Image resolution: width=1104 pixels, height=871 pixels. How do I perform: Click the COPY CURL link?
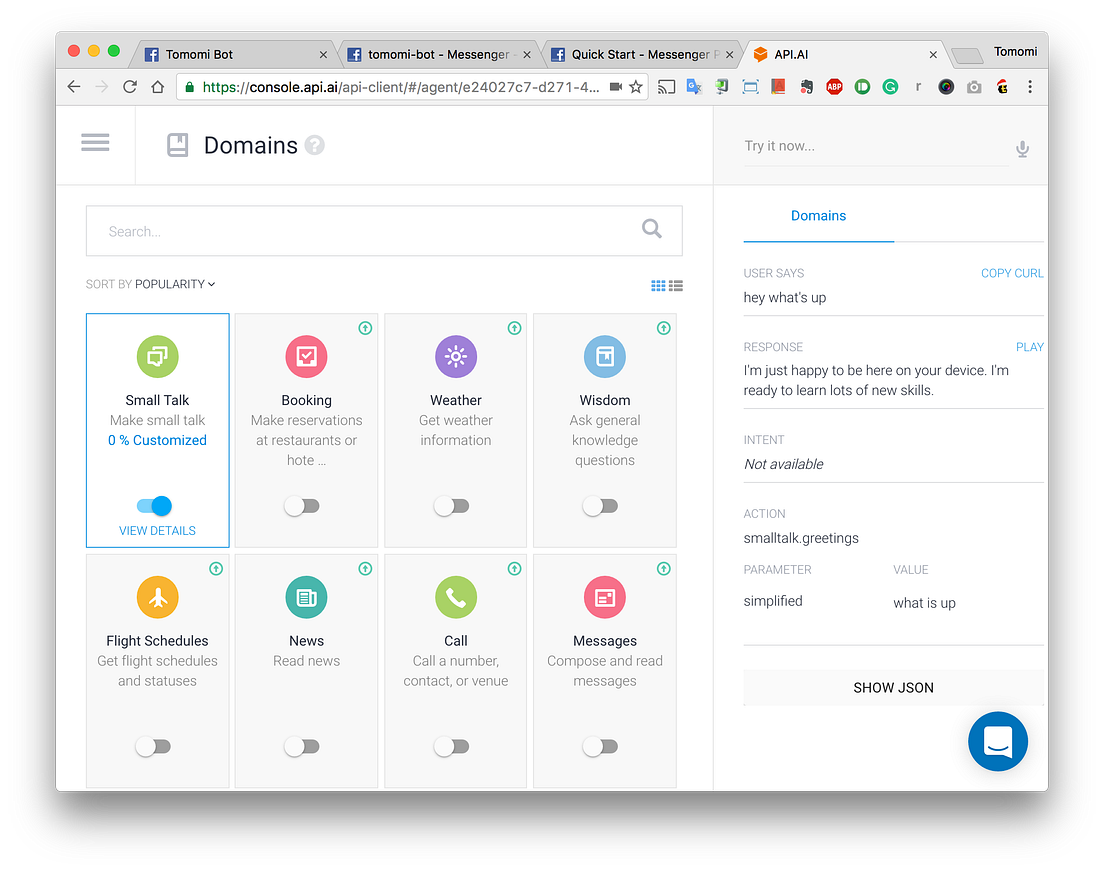coord(1011,272)
